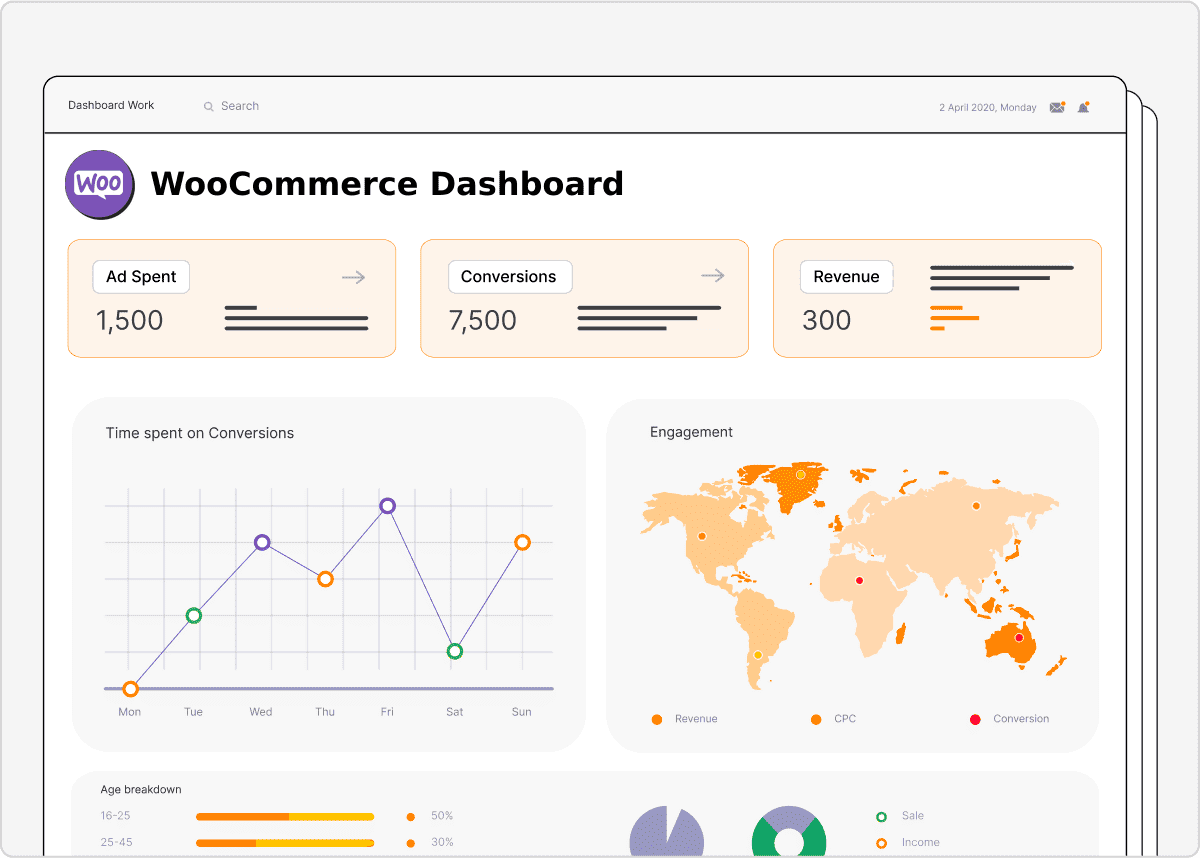Click the arrow on Ad Spent card

point(353,277)
